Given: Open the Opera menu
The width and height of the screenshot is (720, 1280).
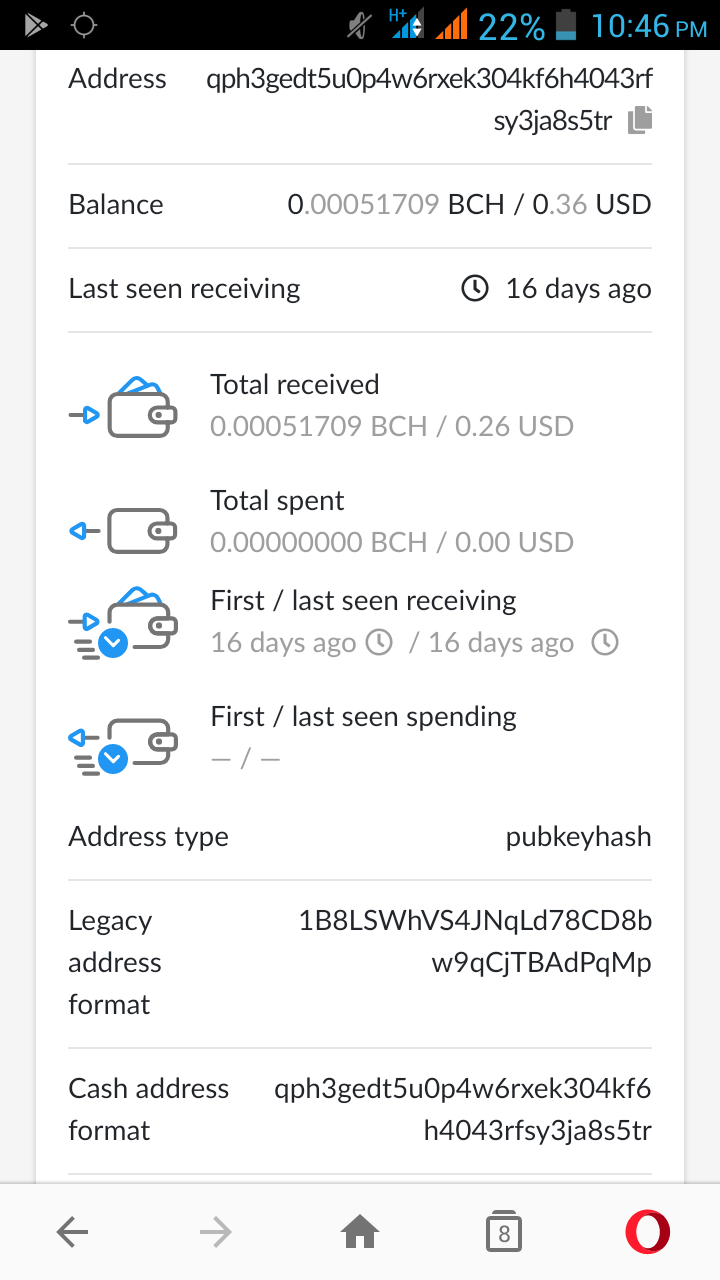Looking at the screenshot, I should [648, 1232].
